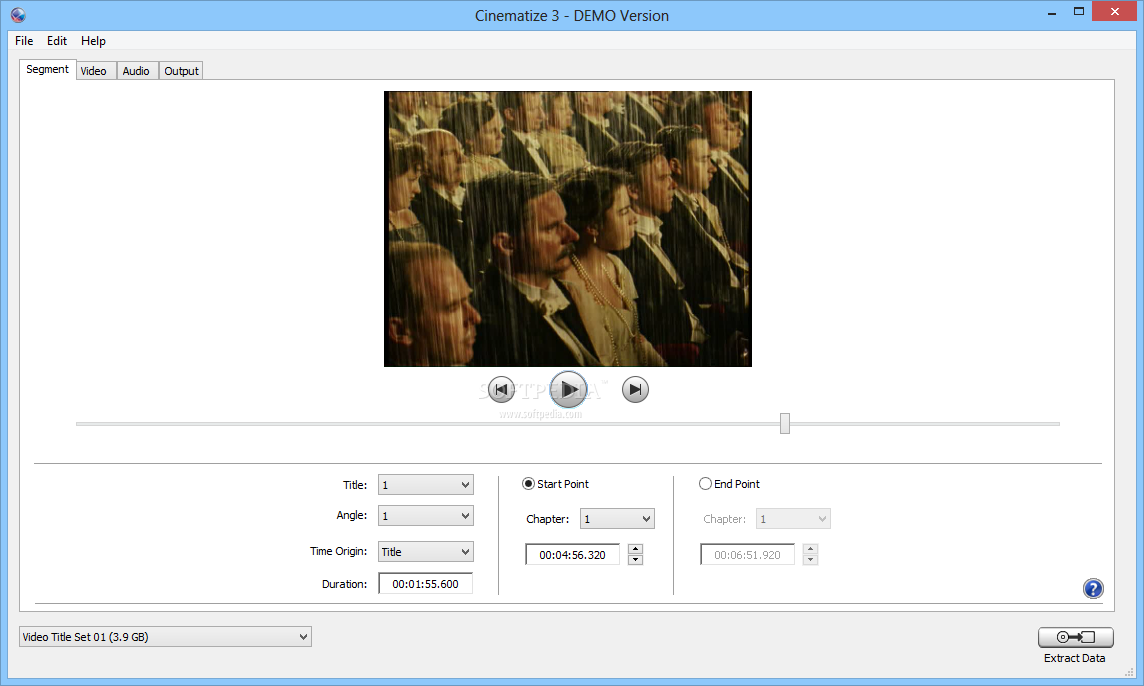
Task: Open the Start Point Chapter dropdown
Action: [617, 519]
